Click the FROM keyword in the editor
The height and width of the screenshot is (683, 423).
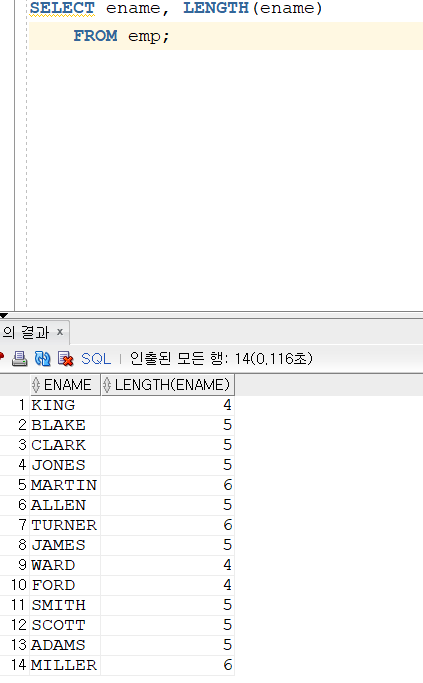point(95,36)
